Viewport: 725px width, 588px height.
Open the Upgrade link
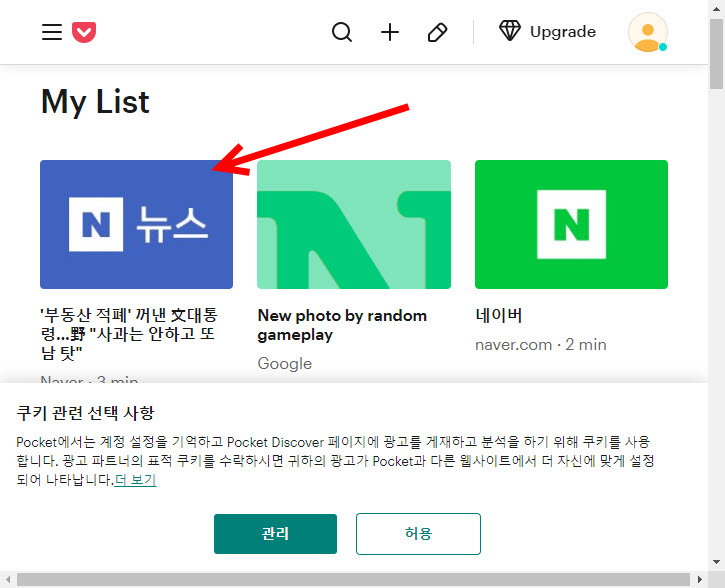click(563, 31)
